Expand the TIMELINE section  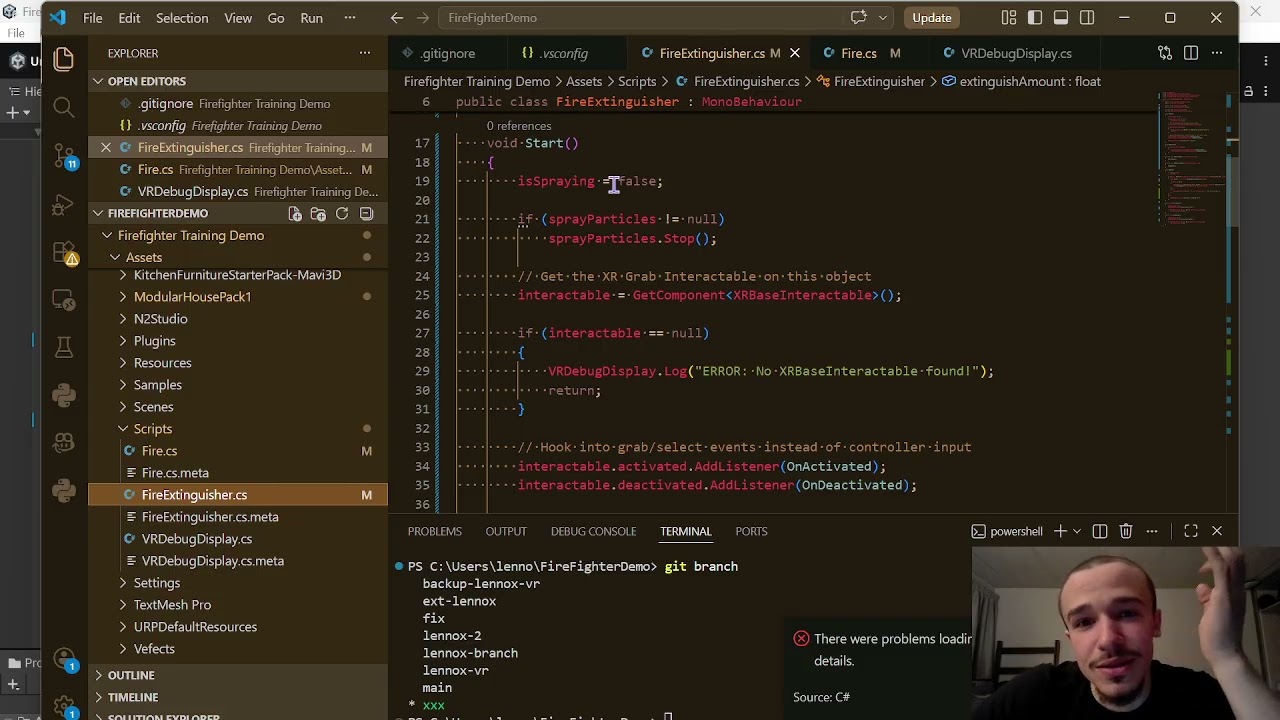tap(98, 697)
